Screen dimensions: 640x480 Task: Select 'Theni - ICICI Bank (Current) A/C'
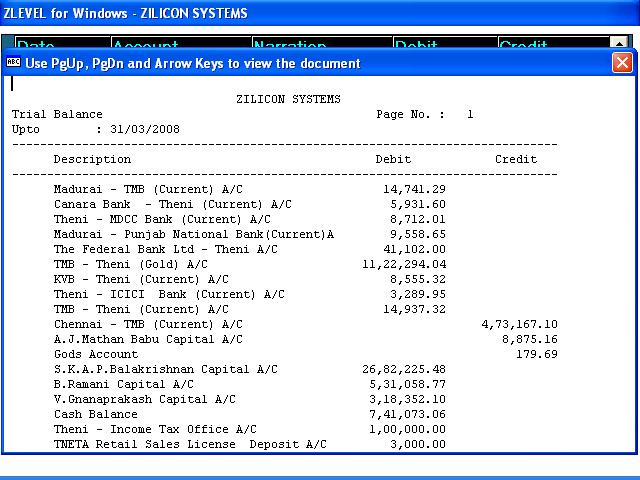point(169,294)
